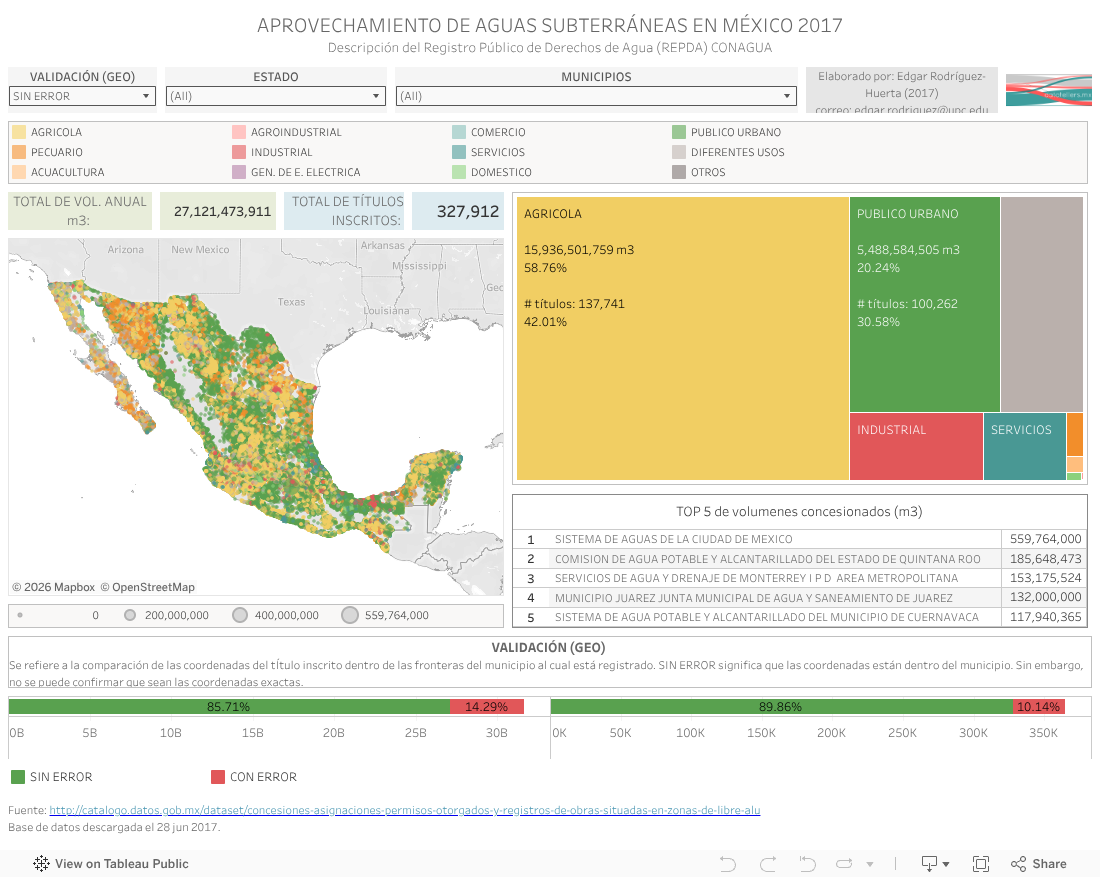Enter full screen mode via toolbar icon
Viewport: 1100px width, 877px height.
(981, 864)
